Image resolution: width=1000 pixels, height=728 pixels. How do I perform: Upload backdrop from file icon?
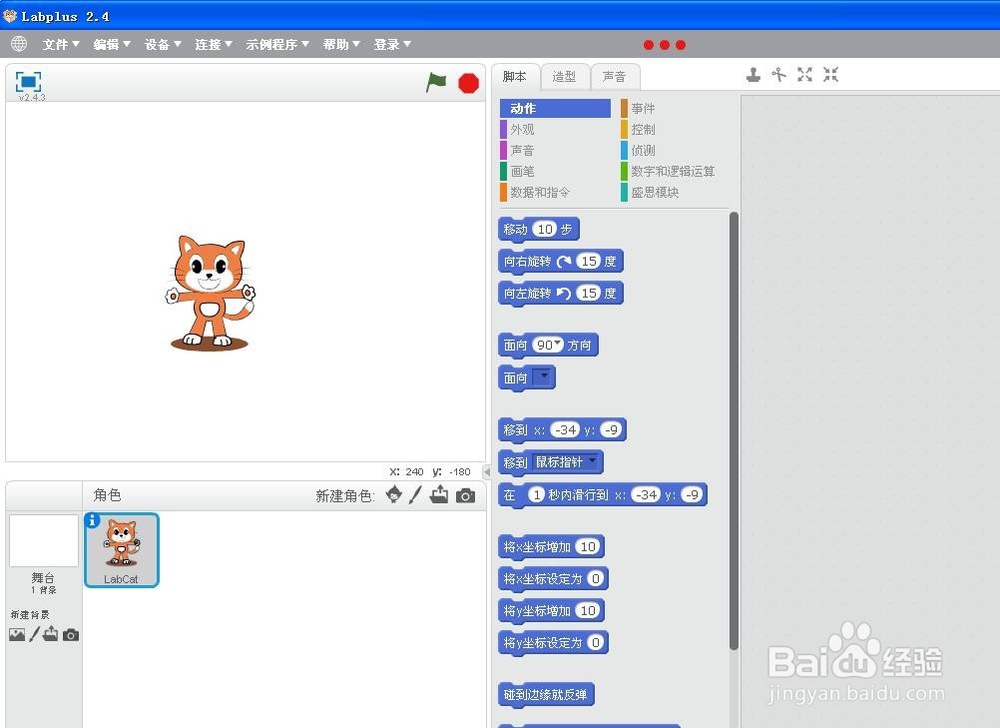pos(50,634)
